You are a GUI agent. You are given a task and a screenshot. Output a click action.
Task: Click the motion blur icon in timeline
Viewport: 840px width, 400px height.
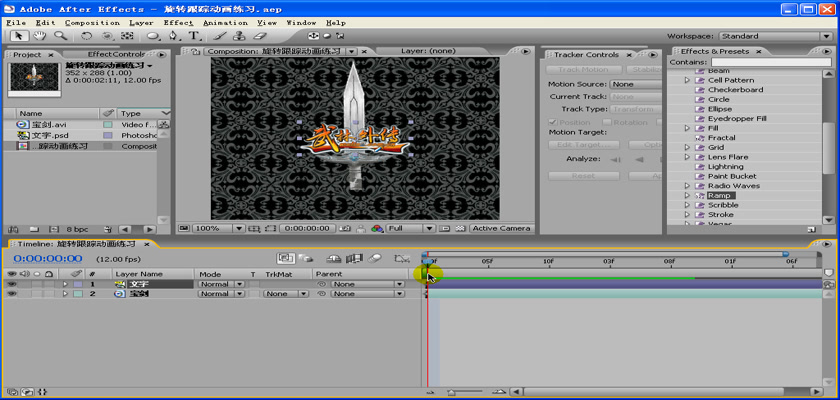374,259
